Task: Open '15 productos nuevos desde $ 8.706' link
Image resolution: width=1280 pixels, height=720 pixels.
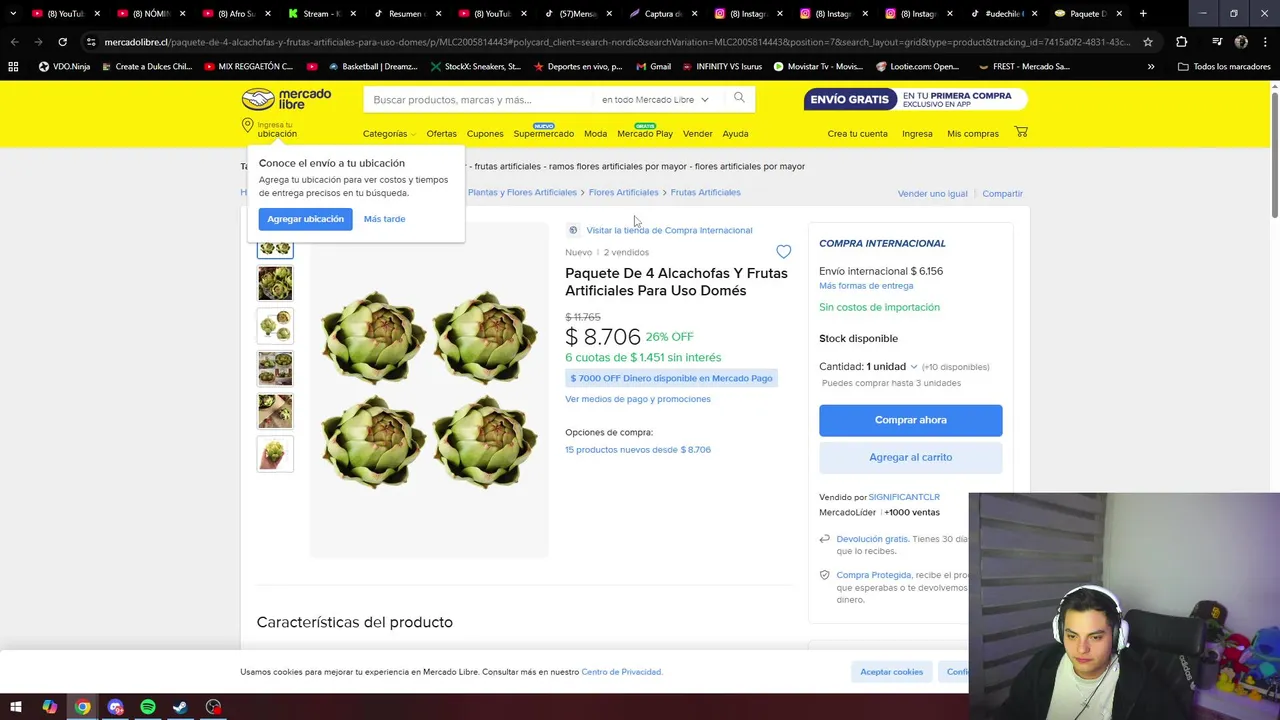Action: point(638,450)
